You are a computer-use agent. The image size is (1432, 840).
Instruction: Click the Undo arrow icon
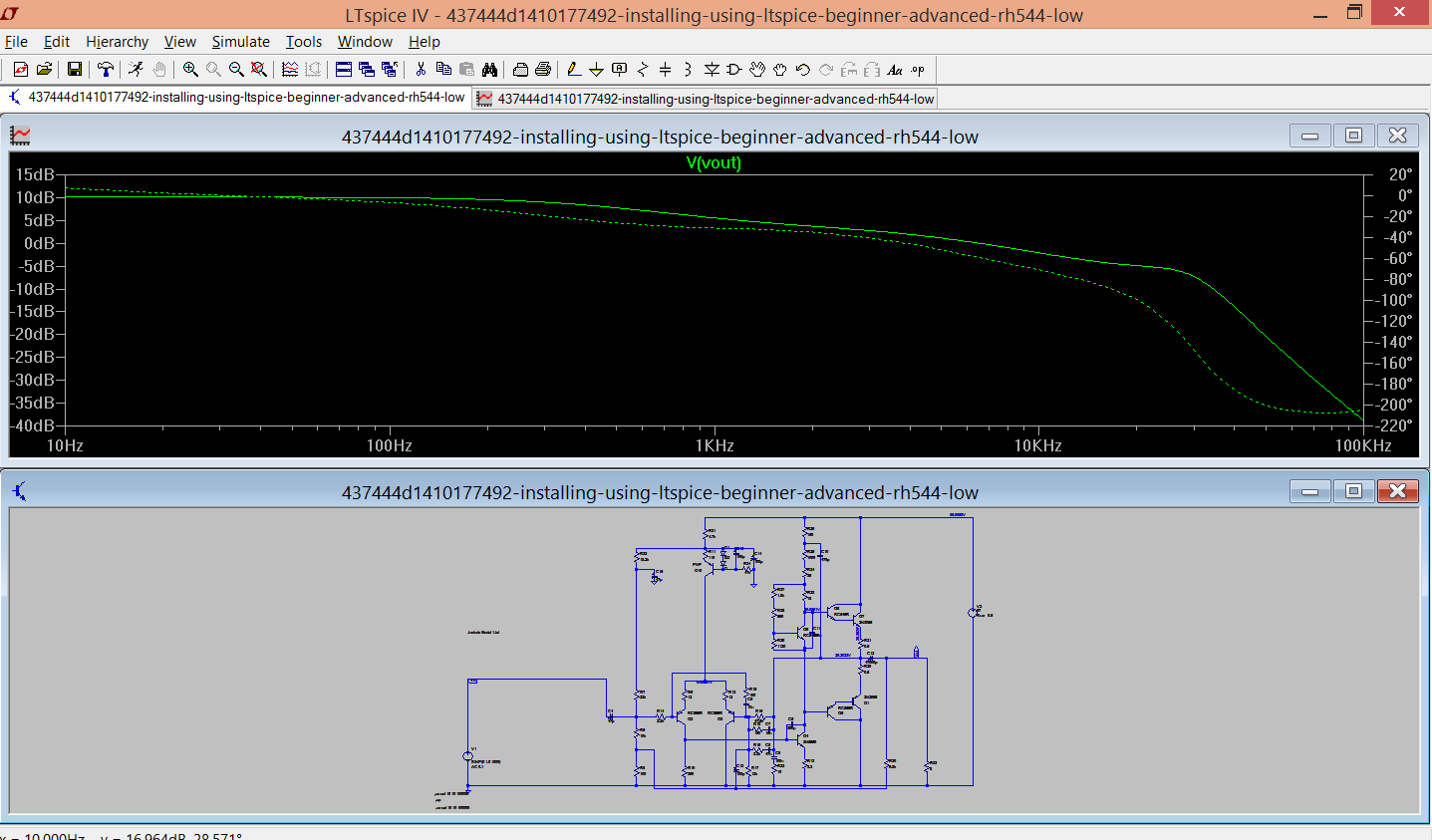click(802, 69)
